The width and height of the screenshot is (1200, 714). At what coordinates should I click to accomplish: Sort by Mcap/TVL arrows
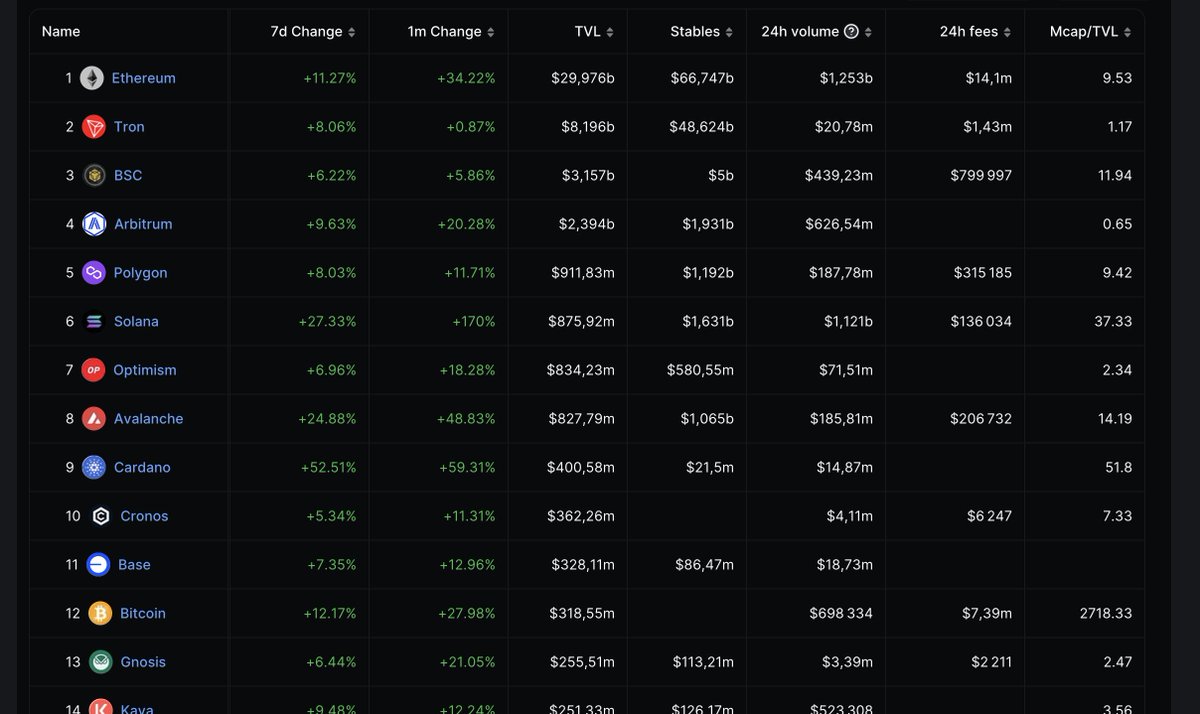(x=1127, y=32)
